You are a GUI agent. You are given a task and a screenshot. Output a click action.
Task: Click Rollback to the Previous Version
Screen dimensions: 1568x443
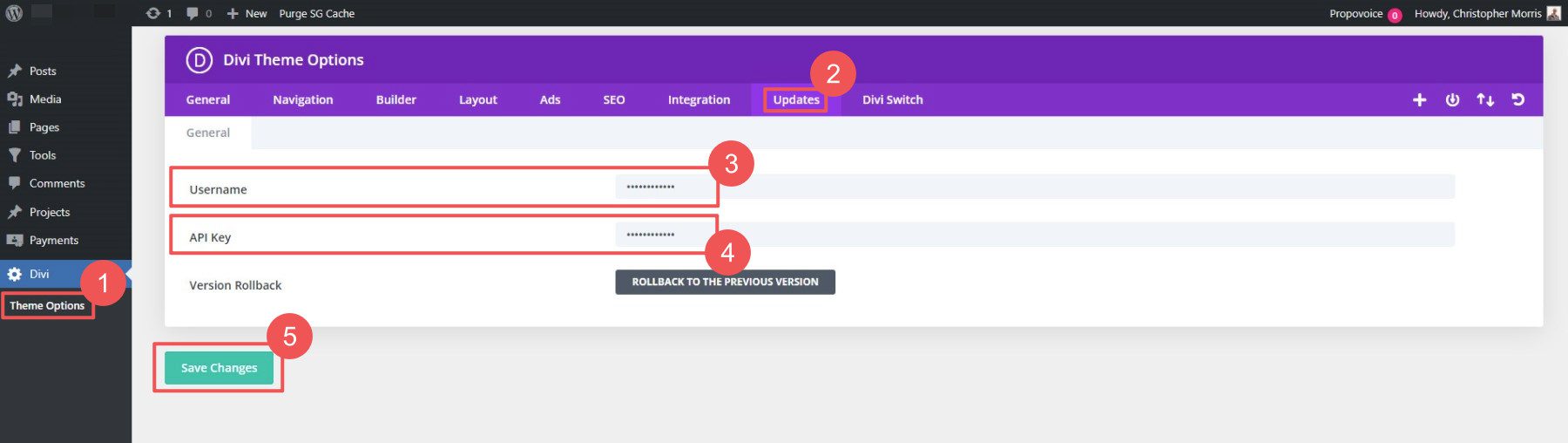coord(725,282)
